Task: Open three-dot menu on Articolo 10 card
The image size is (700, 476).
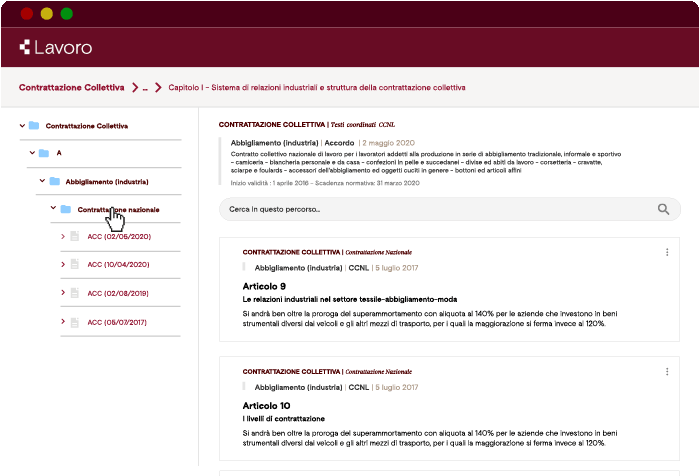Action: click(x=667, y=371)
